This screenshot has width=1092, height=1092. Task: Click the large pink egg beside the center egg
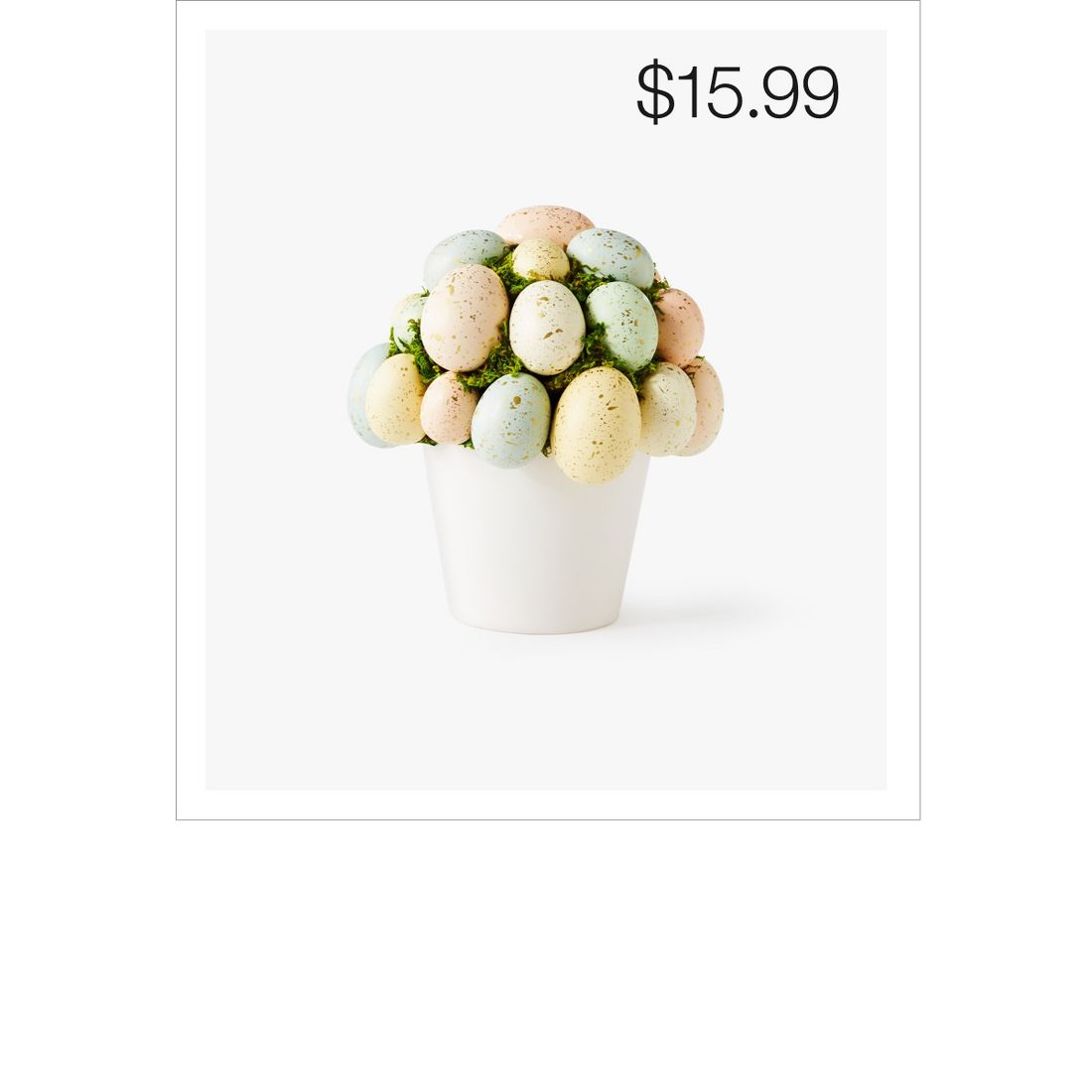(x=465, y=318)
